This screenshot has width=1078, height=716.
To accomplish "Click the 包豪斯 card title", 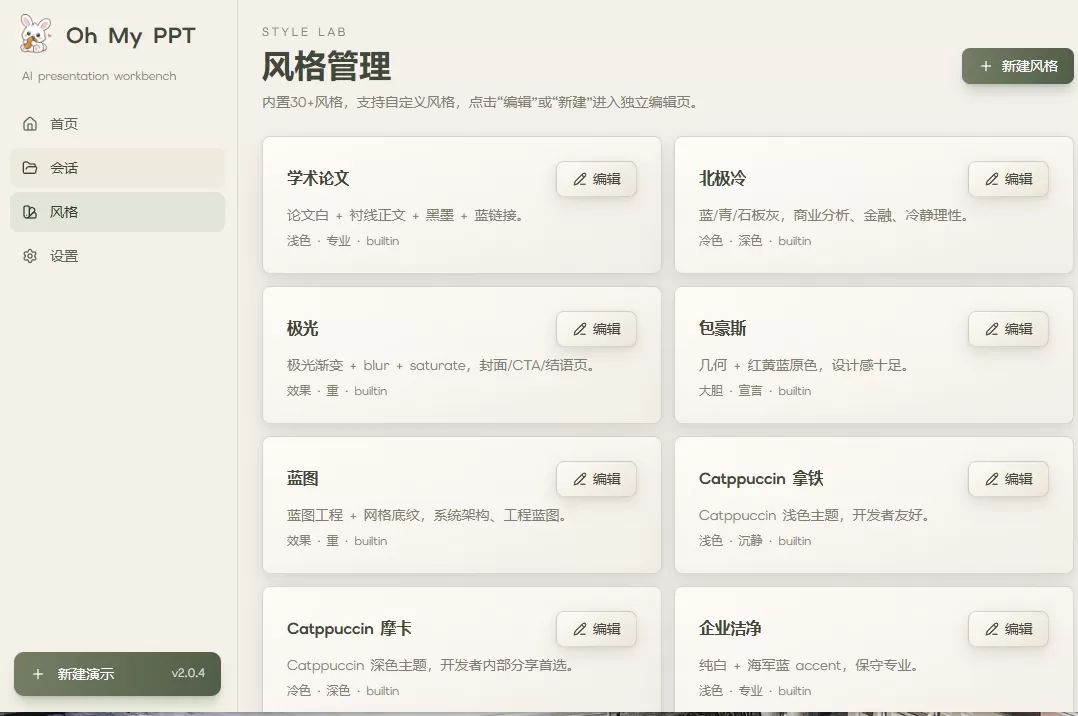I will (723, 328).
